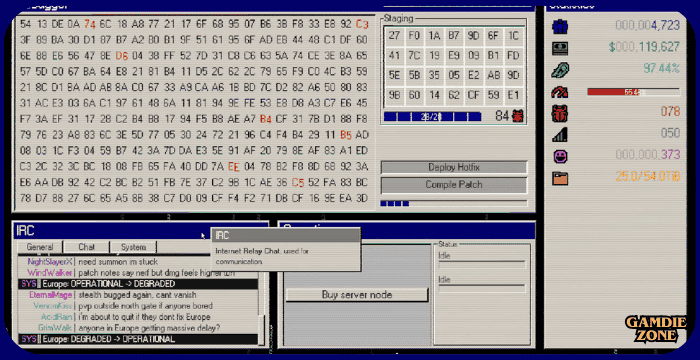Click NightSlayerX's need summon message
700x360 pixels.
click(x=118, y=262)
